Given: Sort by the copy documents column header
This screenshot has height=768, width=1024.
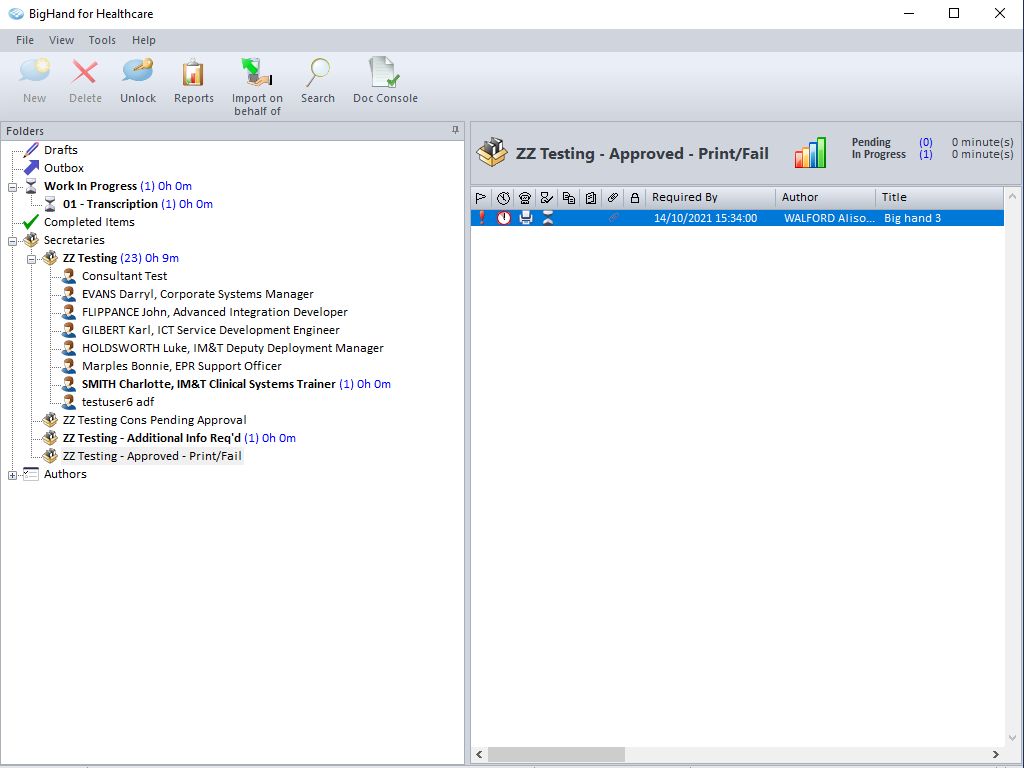Looking at the screenshot, I should click(x=569, y=197).
